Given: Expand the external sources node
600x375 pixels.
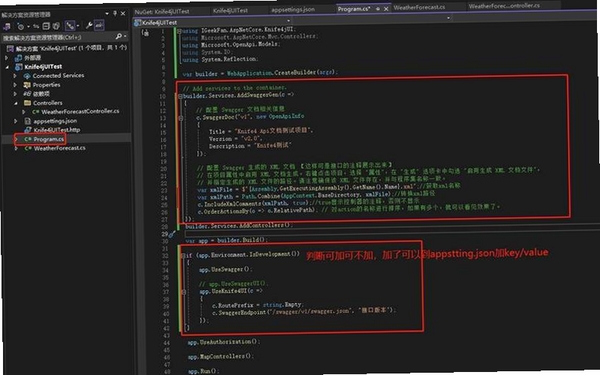Looking at the screenshot, I should click(6, 58).
